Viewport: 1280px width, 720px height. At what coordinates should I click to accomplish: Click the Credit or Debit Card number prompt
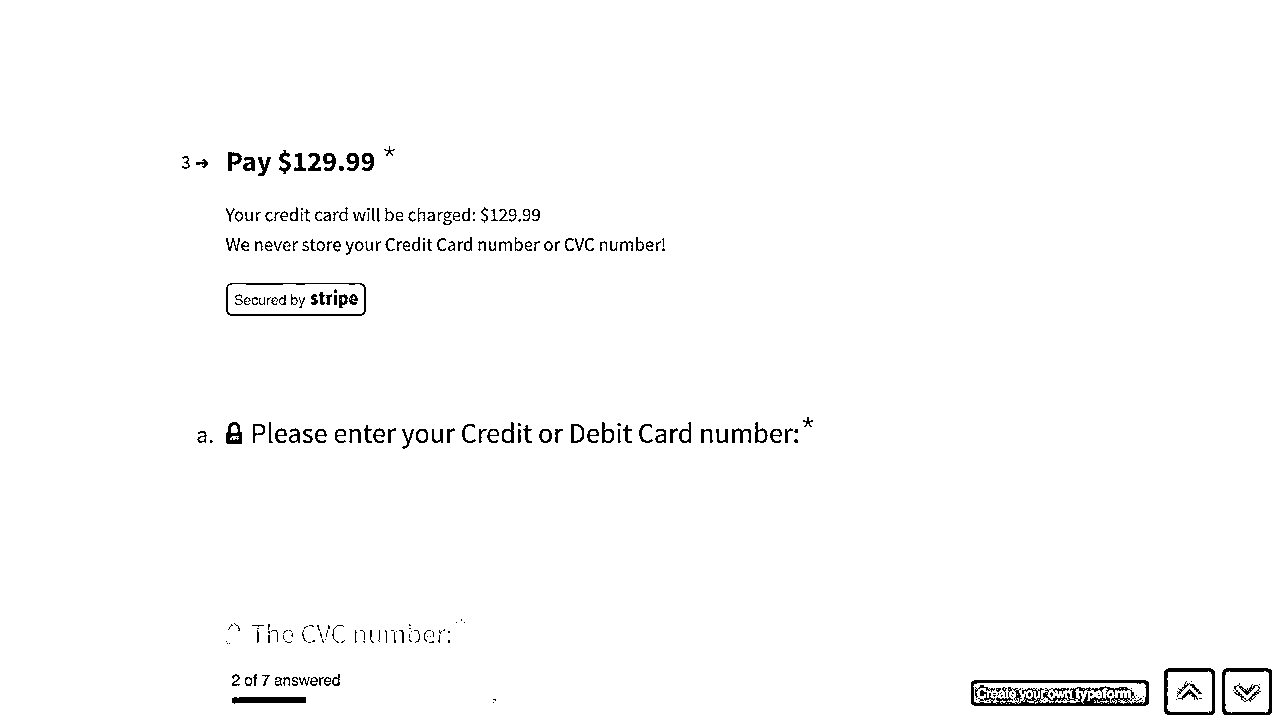click(525, 434)
